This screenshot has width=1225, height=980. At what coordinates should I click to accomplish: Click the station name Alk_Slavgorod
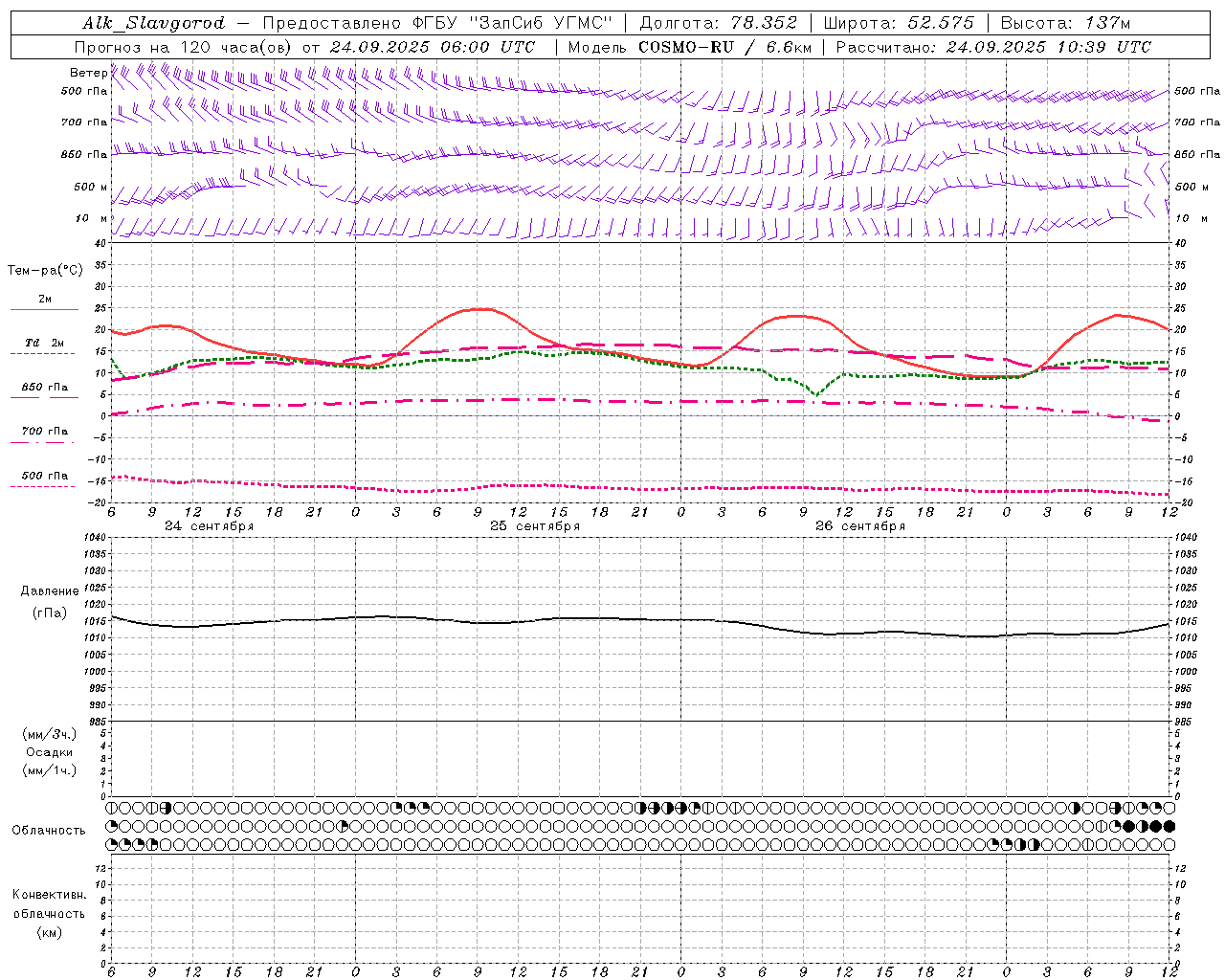pos(154,23)
